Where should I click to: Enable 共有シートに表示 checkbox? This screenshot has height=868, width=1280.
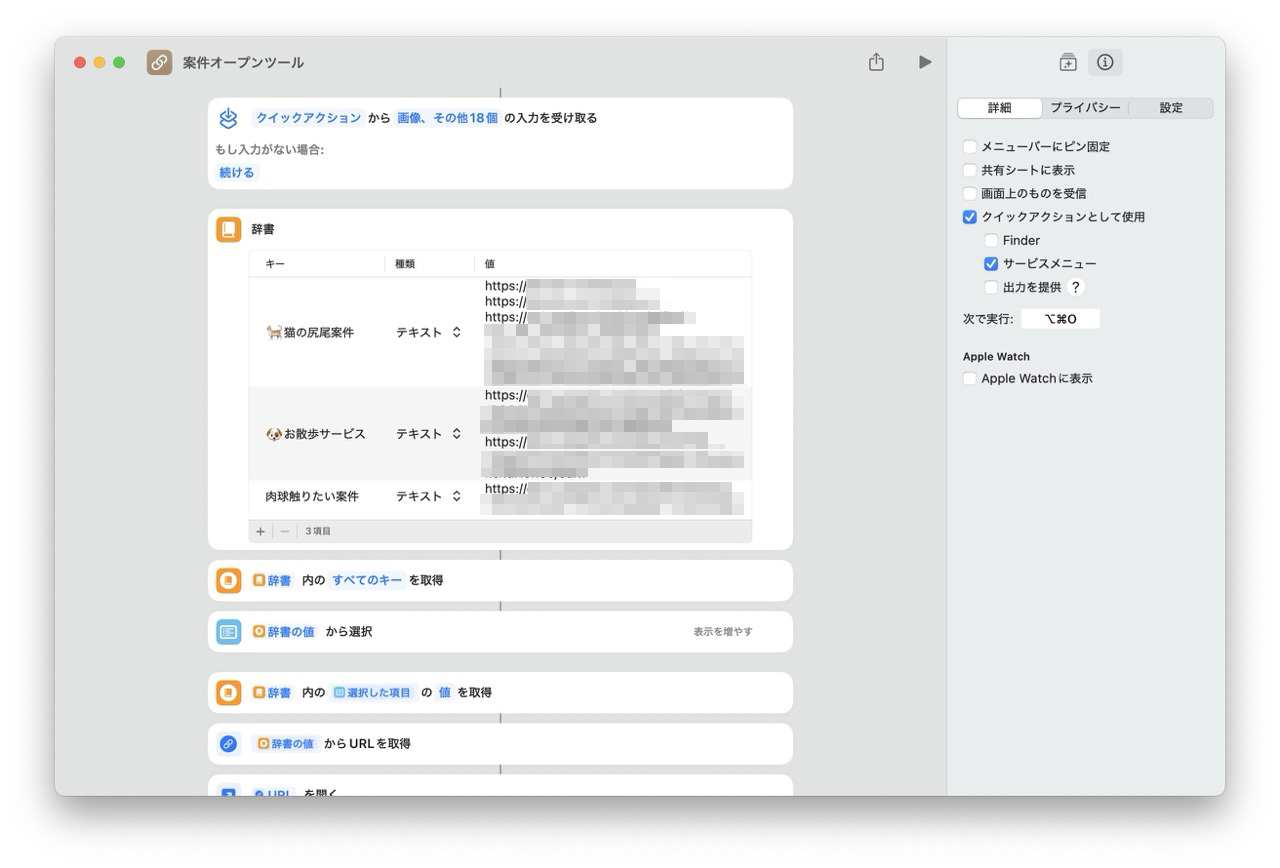[x=969, y=170]
